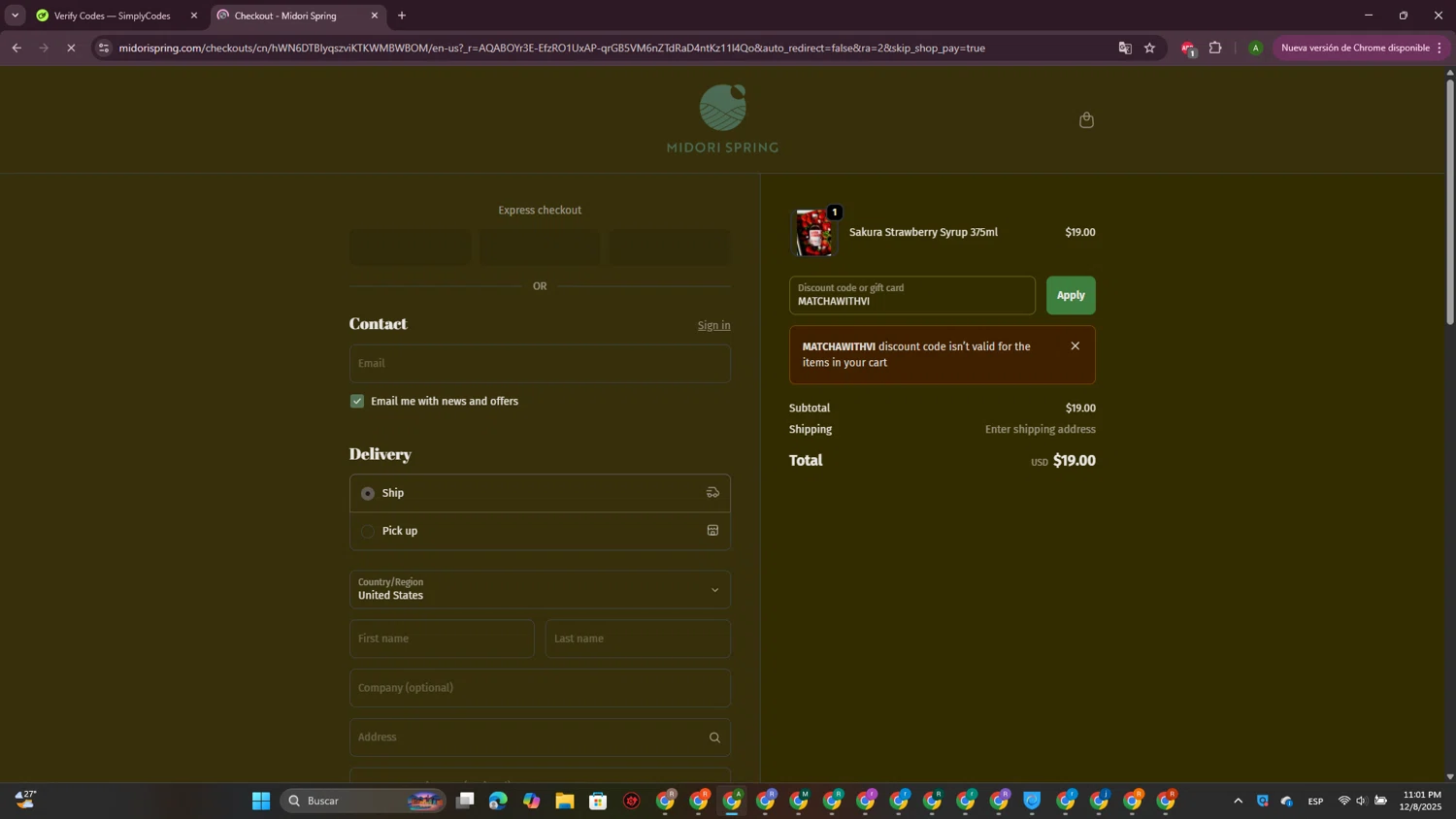This screenshot has width=1456, height=819.
Task: Click the Midori Spring logo
Action: [722, 118]
